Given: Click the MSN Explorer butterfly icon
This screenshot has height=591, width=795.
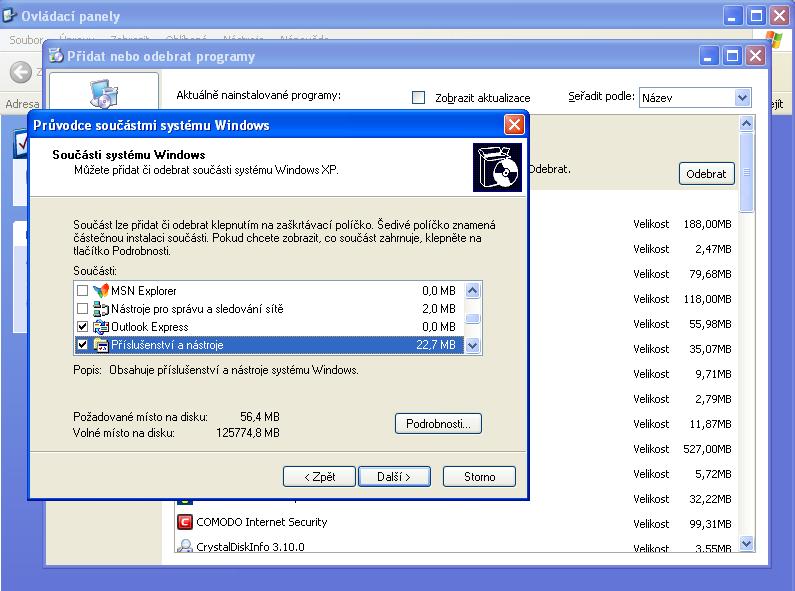Looking at the screenshot, I should [x=101, y=290].
